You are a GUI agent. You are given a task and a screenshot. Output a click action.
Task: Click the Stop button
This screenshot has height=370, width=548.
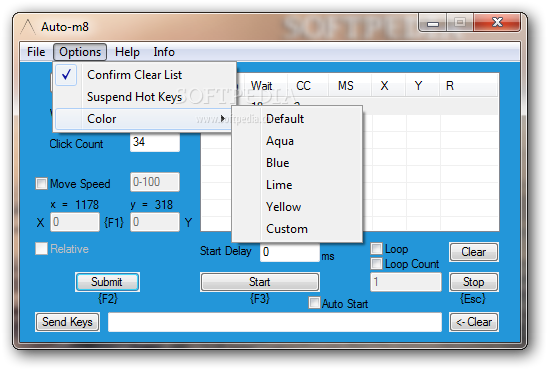tap(474, 282)
